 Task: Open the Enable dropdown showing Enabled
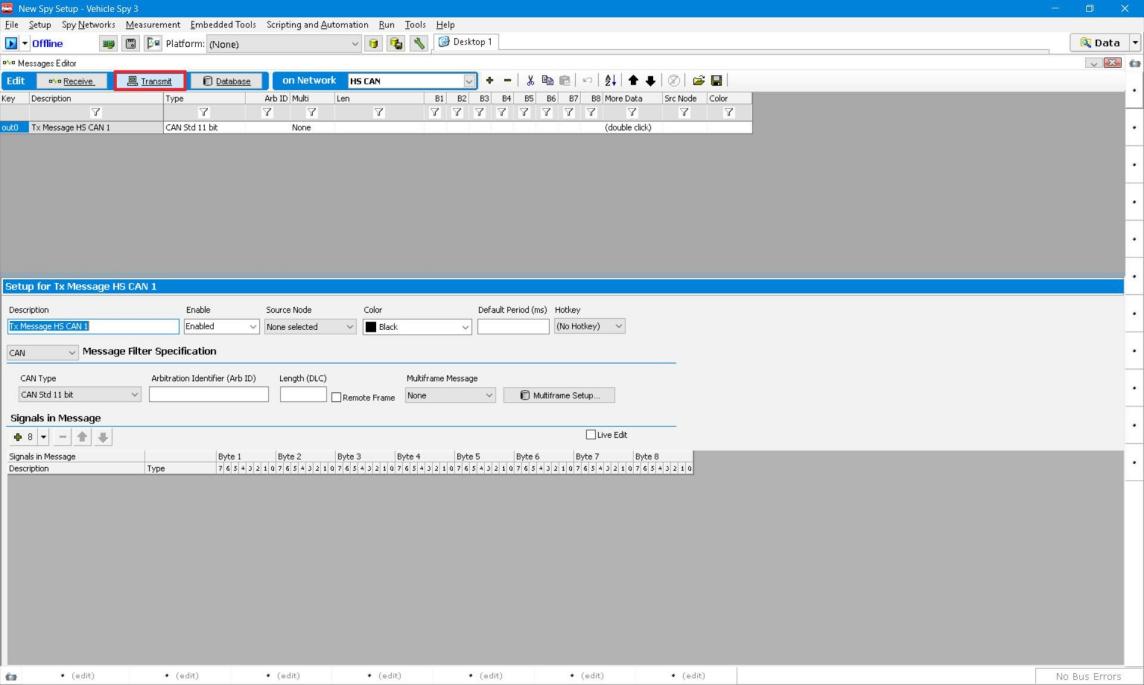click(252, 327)
